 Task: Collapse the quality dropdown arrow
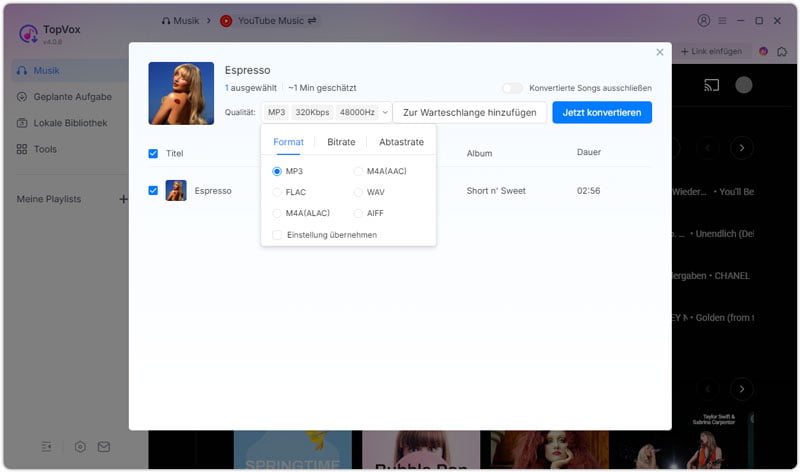tap(385, 112)
